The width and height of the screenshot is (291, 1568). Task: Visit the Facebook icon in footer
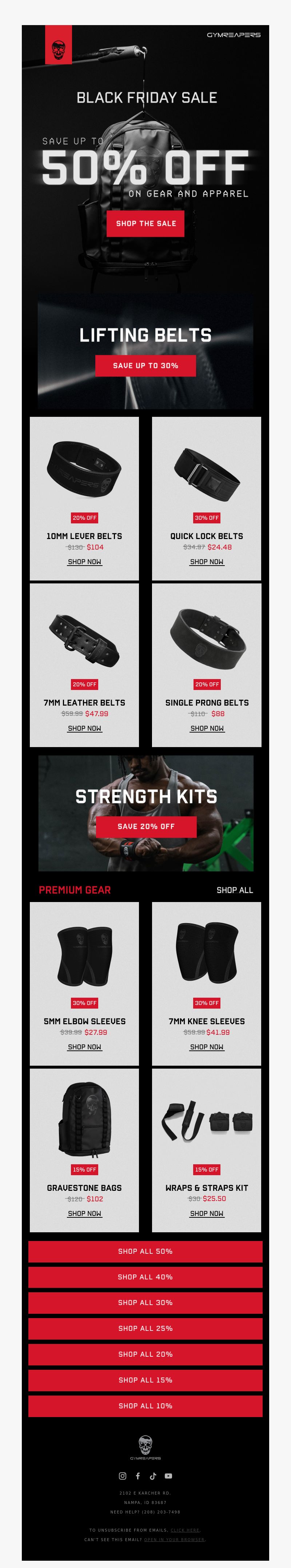click(x=137, y=1476)
